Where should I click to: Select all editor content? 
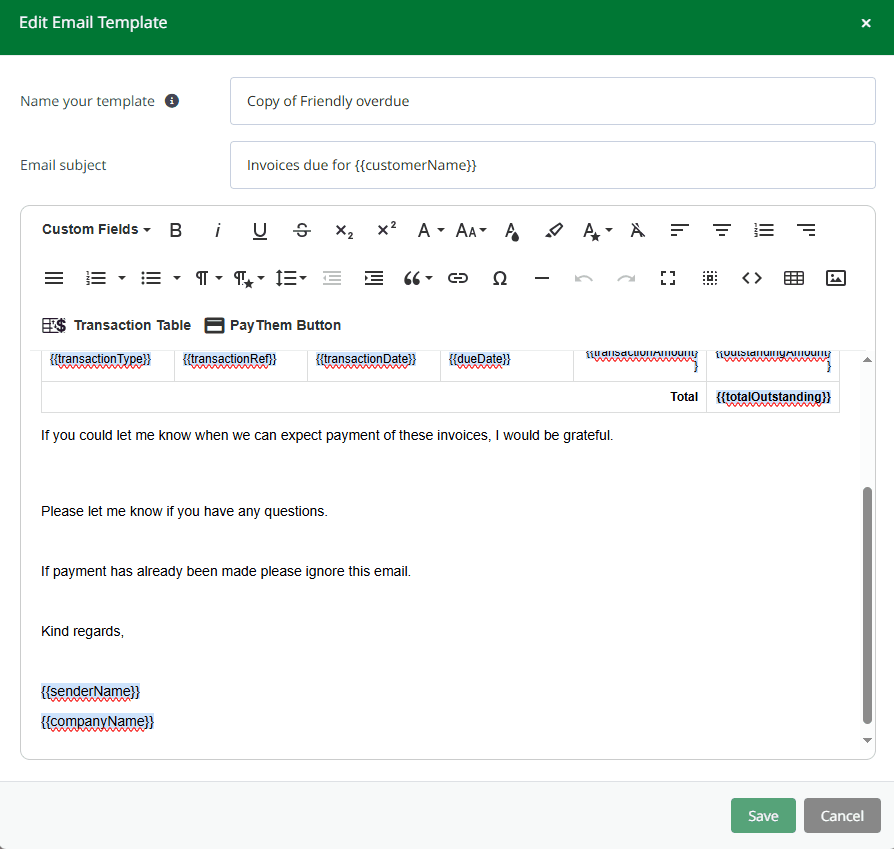pyautogui.click(x=710, y=278)
